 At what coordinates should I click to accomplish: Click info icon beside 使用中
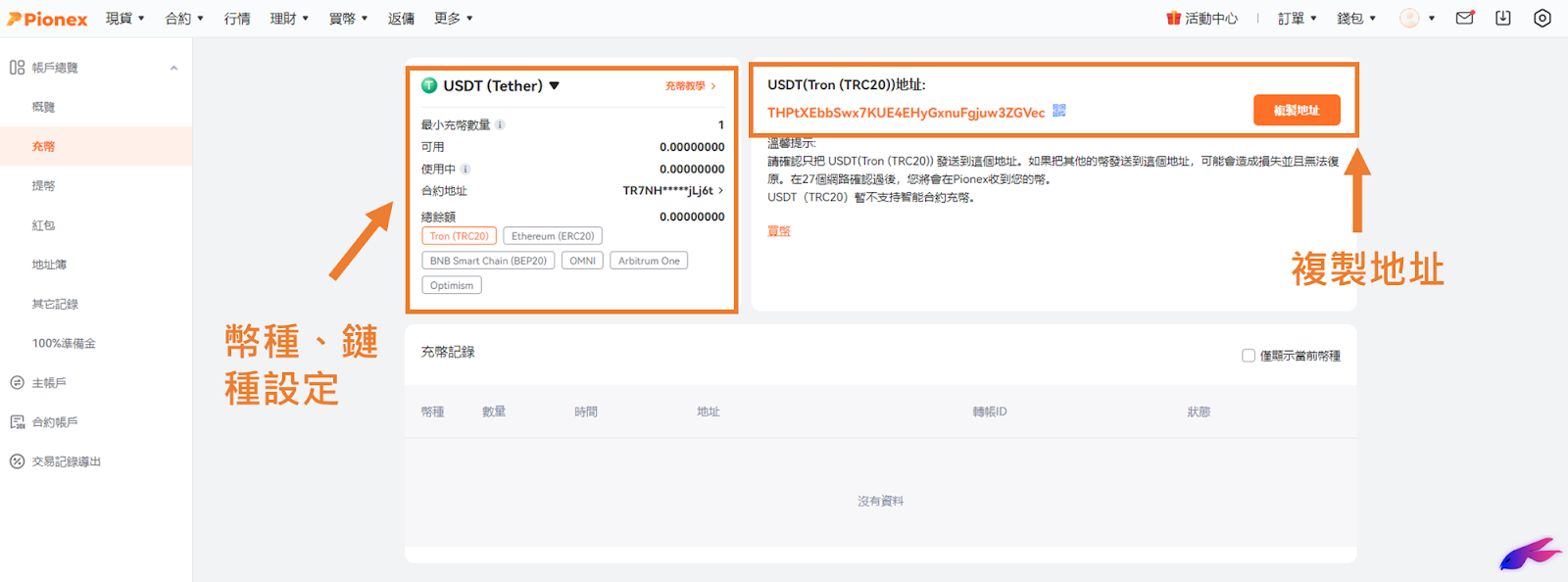tap(465, 169)
